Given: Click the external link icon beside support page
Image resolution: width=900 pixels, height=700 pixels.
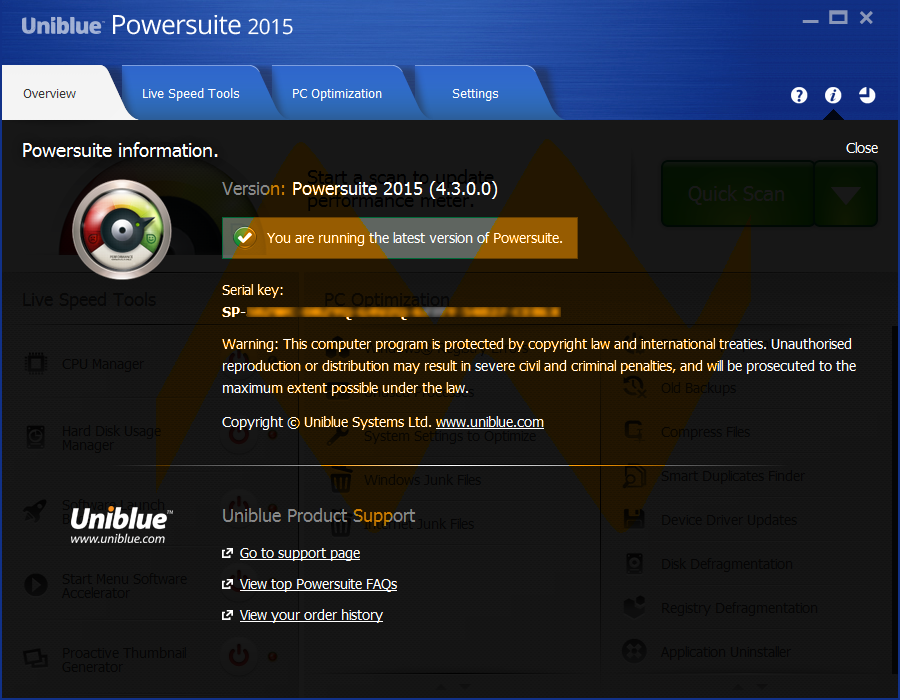Looking at the screenshot, I should 227,553.
